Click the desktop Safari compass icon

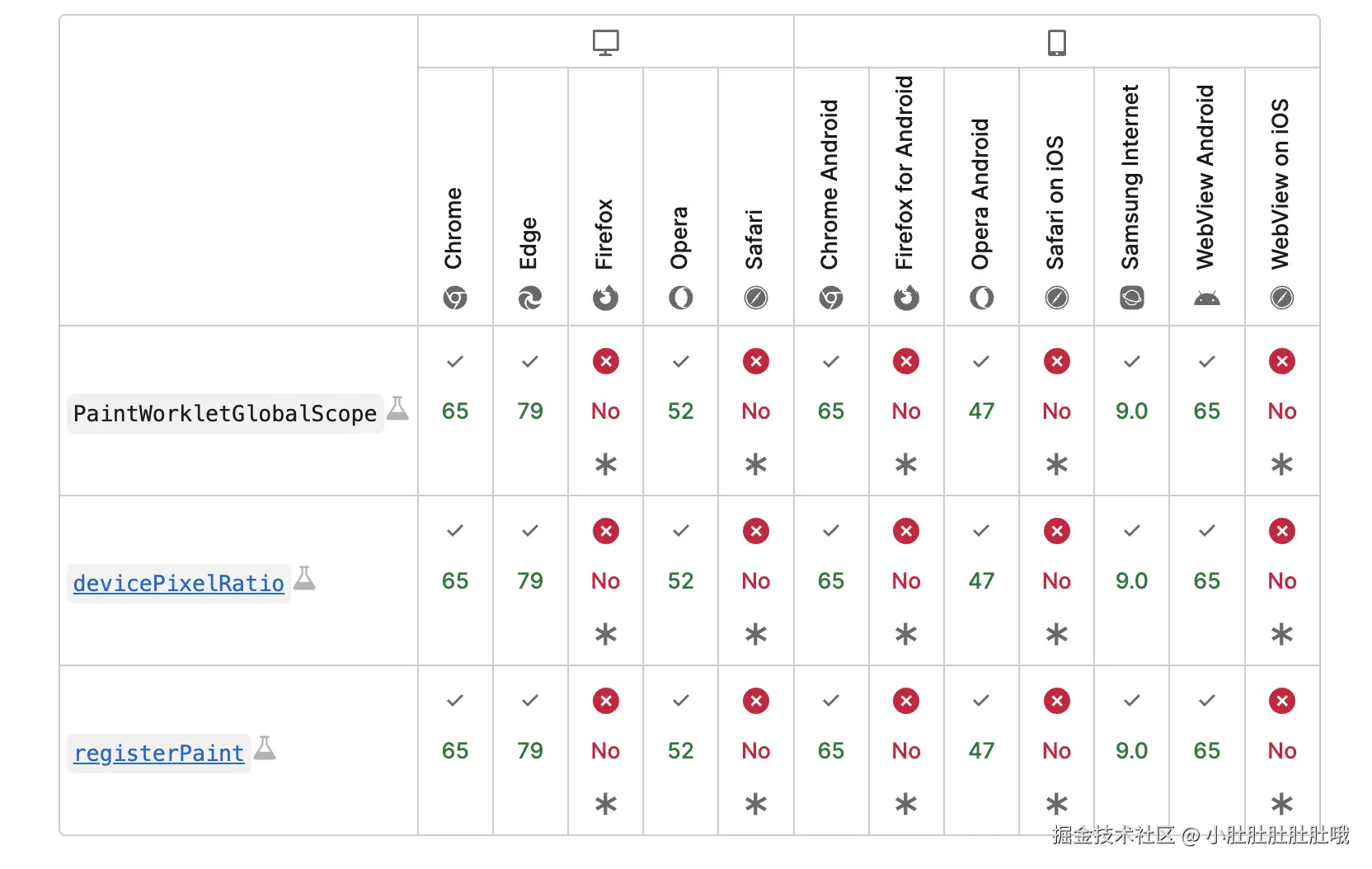pos(756,298)
